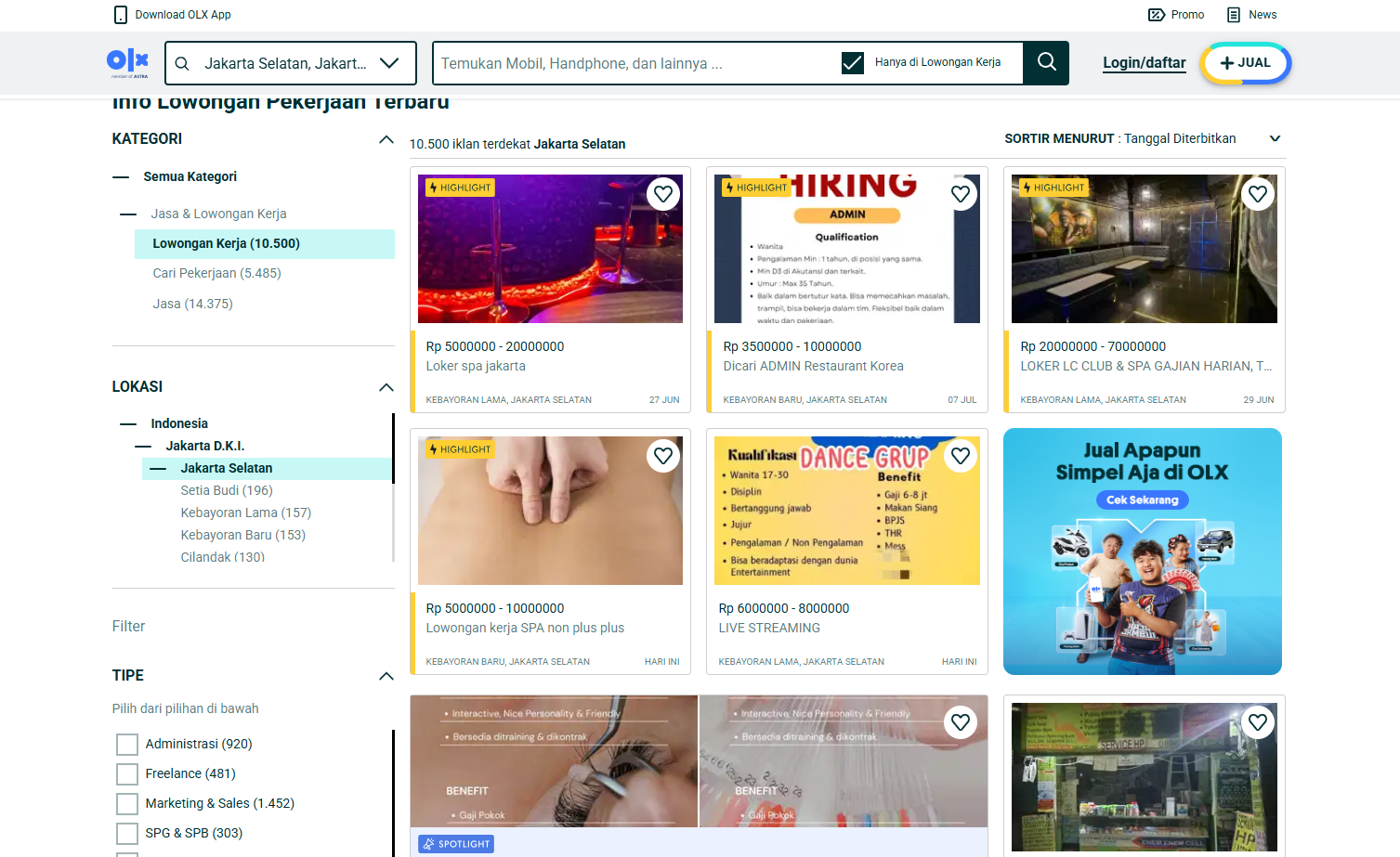
Task: Click the minus icon beside Semua Kategori
Action: [x=121, y=176]
